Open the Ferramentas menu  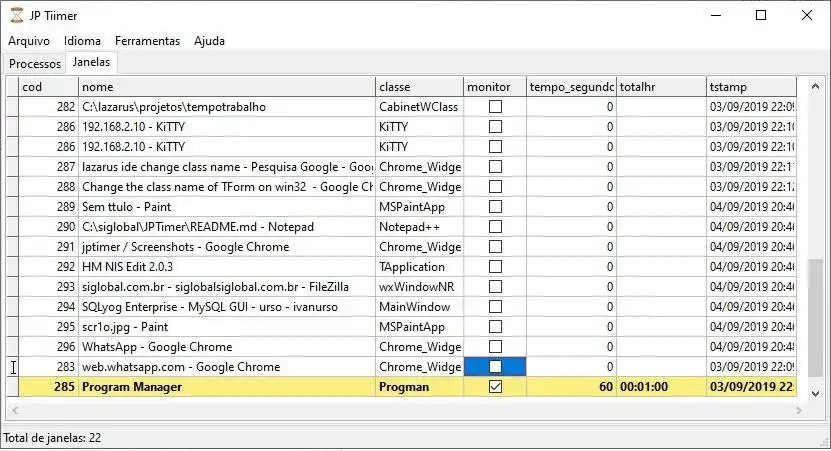coord(147,41)
